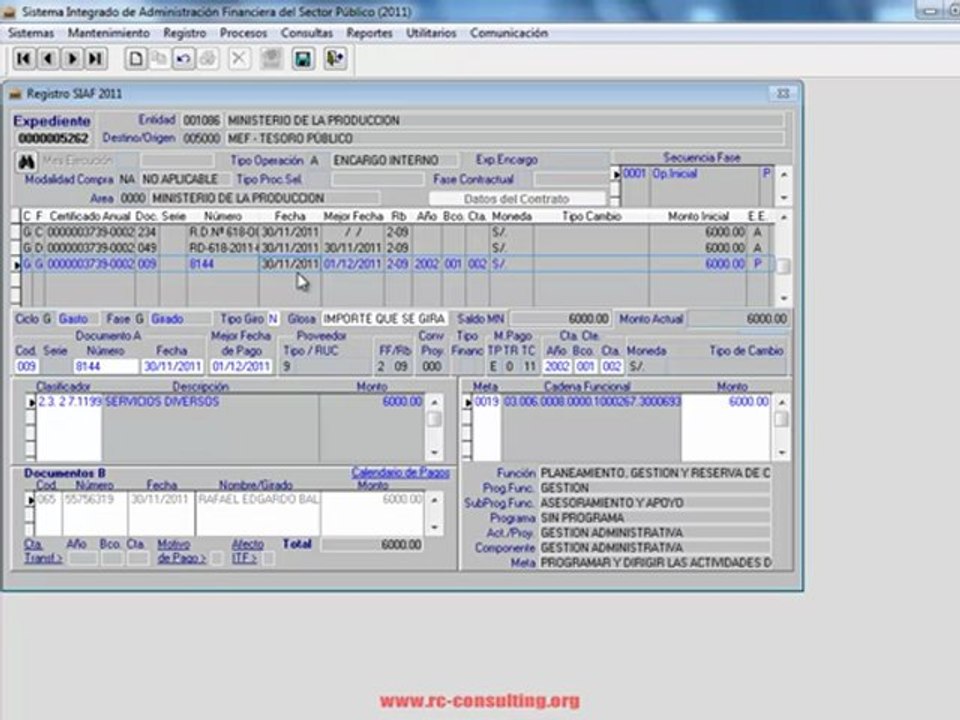This screenshot has height=720, width=960.
Task: Select the SERVICIOS DIVERSOS classifier row
Action: [230, 402]
